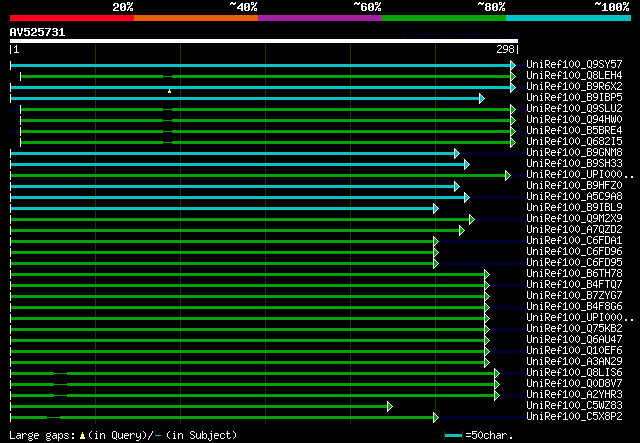Click the green arrowhead of the B6TH78 hit
Image resolution: width=640 pixels, height=443 pixels.
click(486, 274)
